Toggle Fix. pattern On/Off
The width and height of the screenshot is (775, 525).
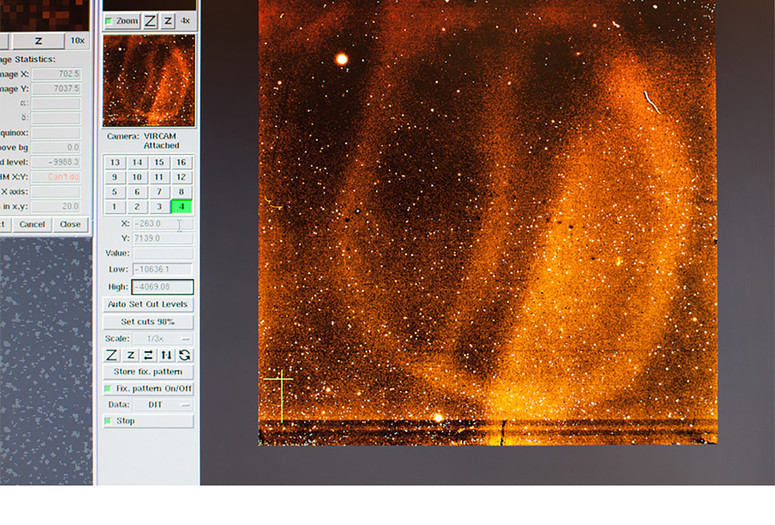click(x=148, y=389)
